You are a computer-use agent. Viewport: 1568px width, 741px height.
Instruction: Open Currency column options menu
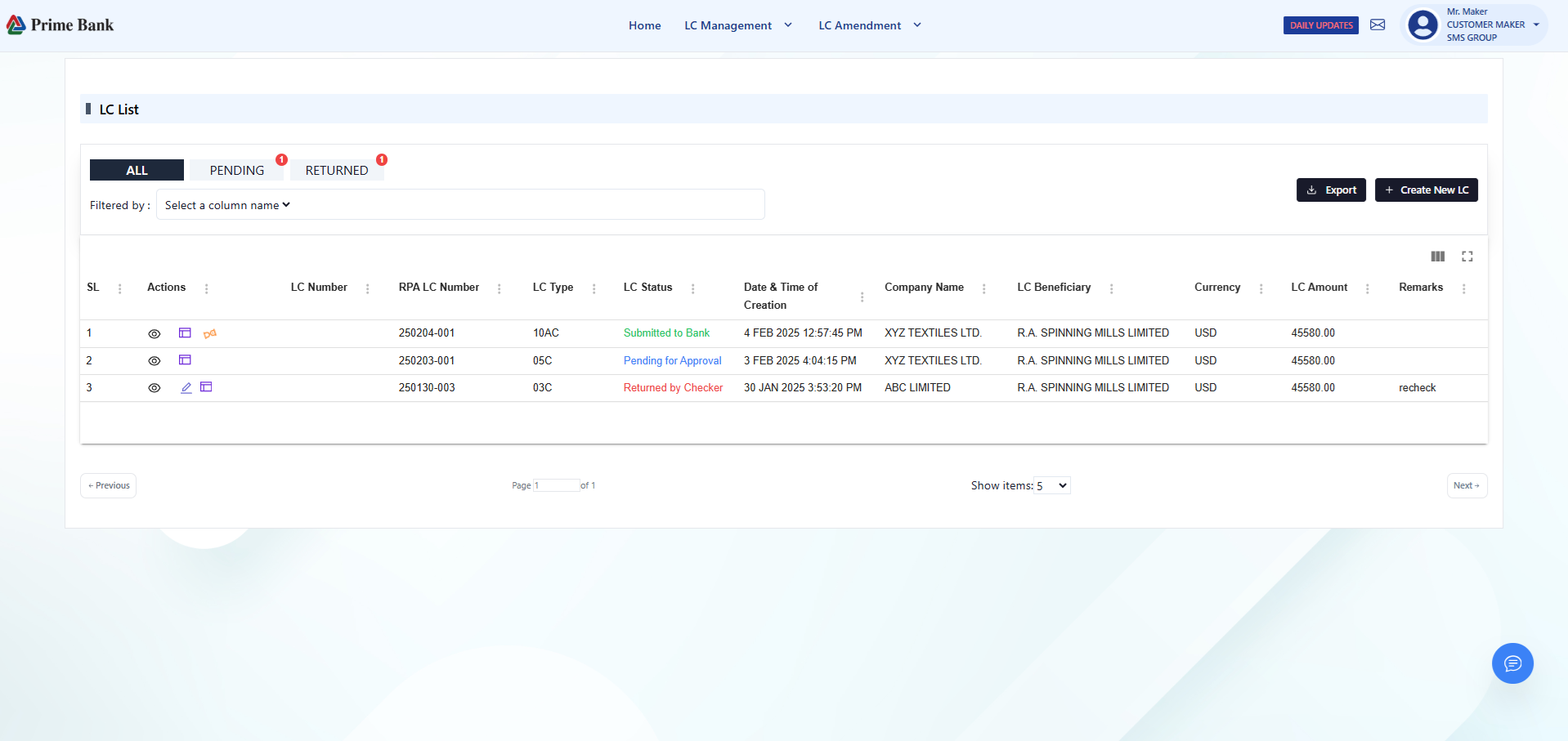tap(1261, 288)
